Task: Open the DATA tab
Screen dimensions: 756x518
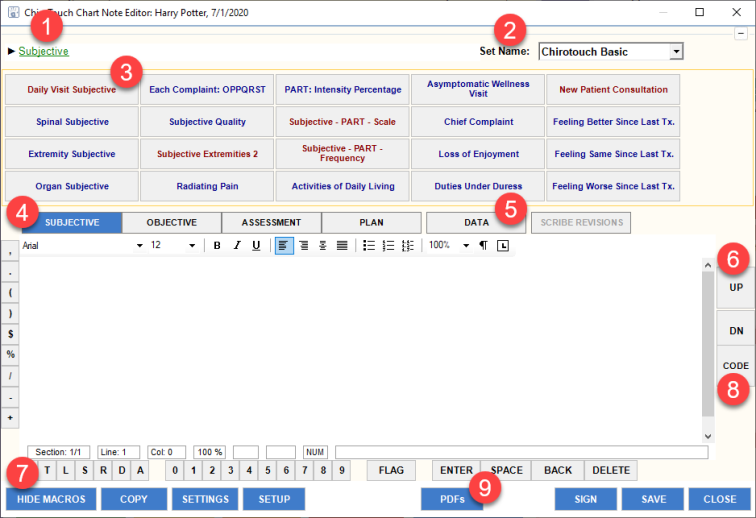Action: point(476,223)
